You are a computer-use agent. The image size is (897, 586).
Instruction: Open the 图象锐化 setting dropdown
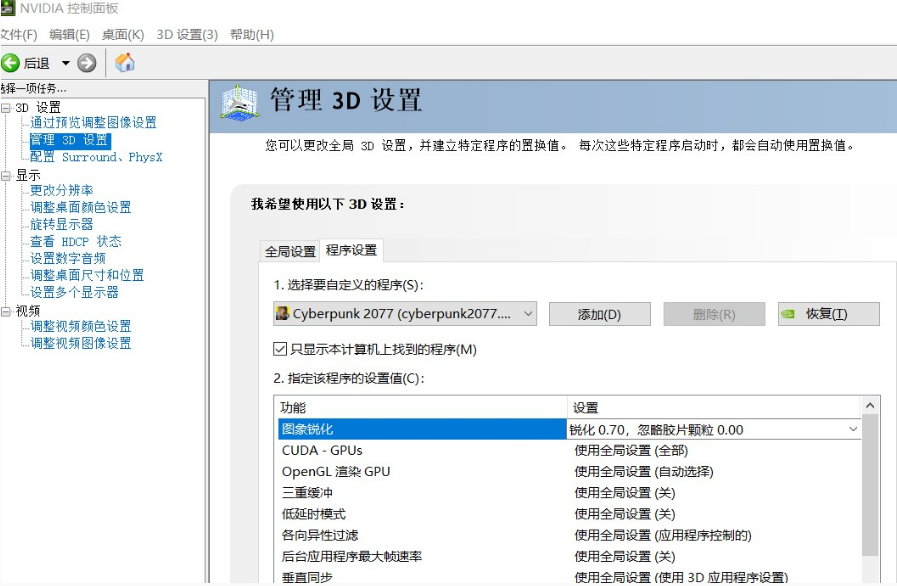tap(855, 429)
